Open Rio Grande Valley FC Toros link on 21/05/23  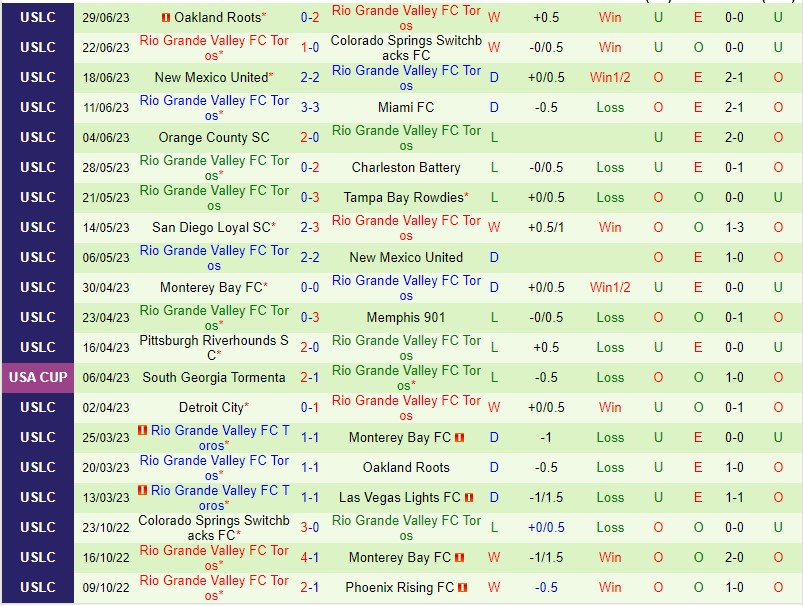[x=214, y=197]
